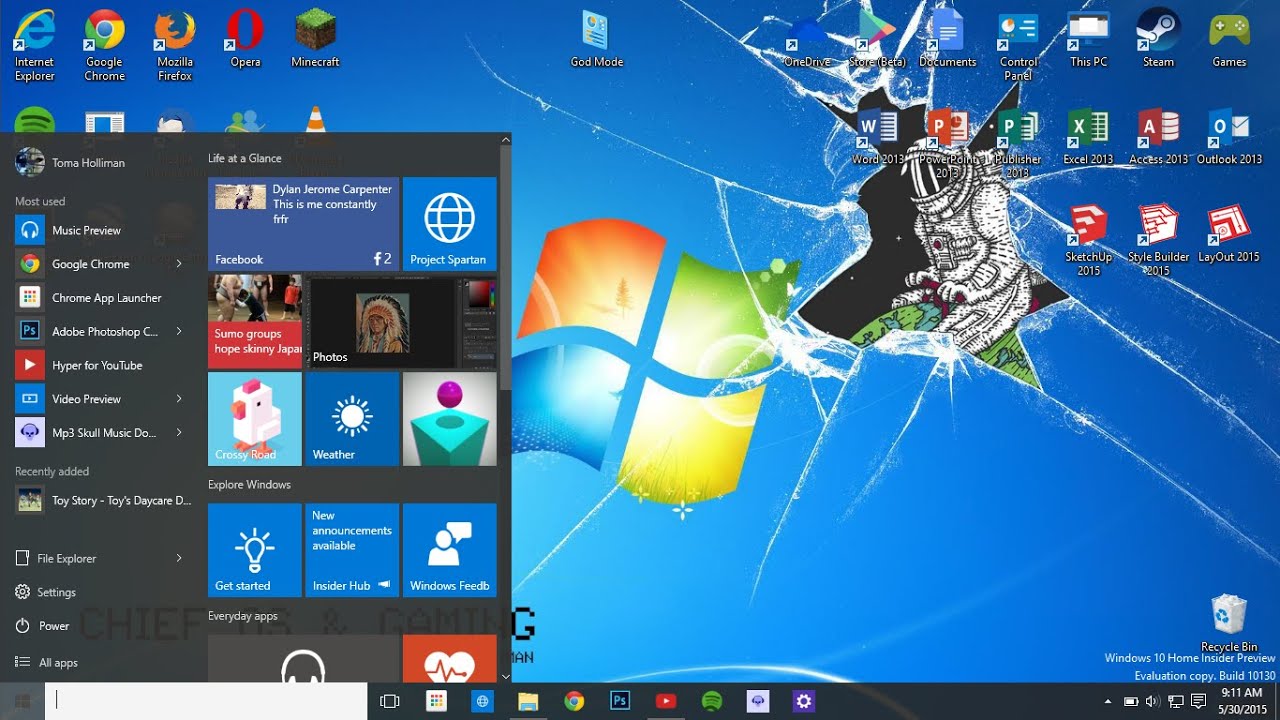
Task: Expand File Explorer submenu chevron
Action: [x=179, y=558]
